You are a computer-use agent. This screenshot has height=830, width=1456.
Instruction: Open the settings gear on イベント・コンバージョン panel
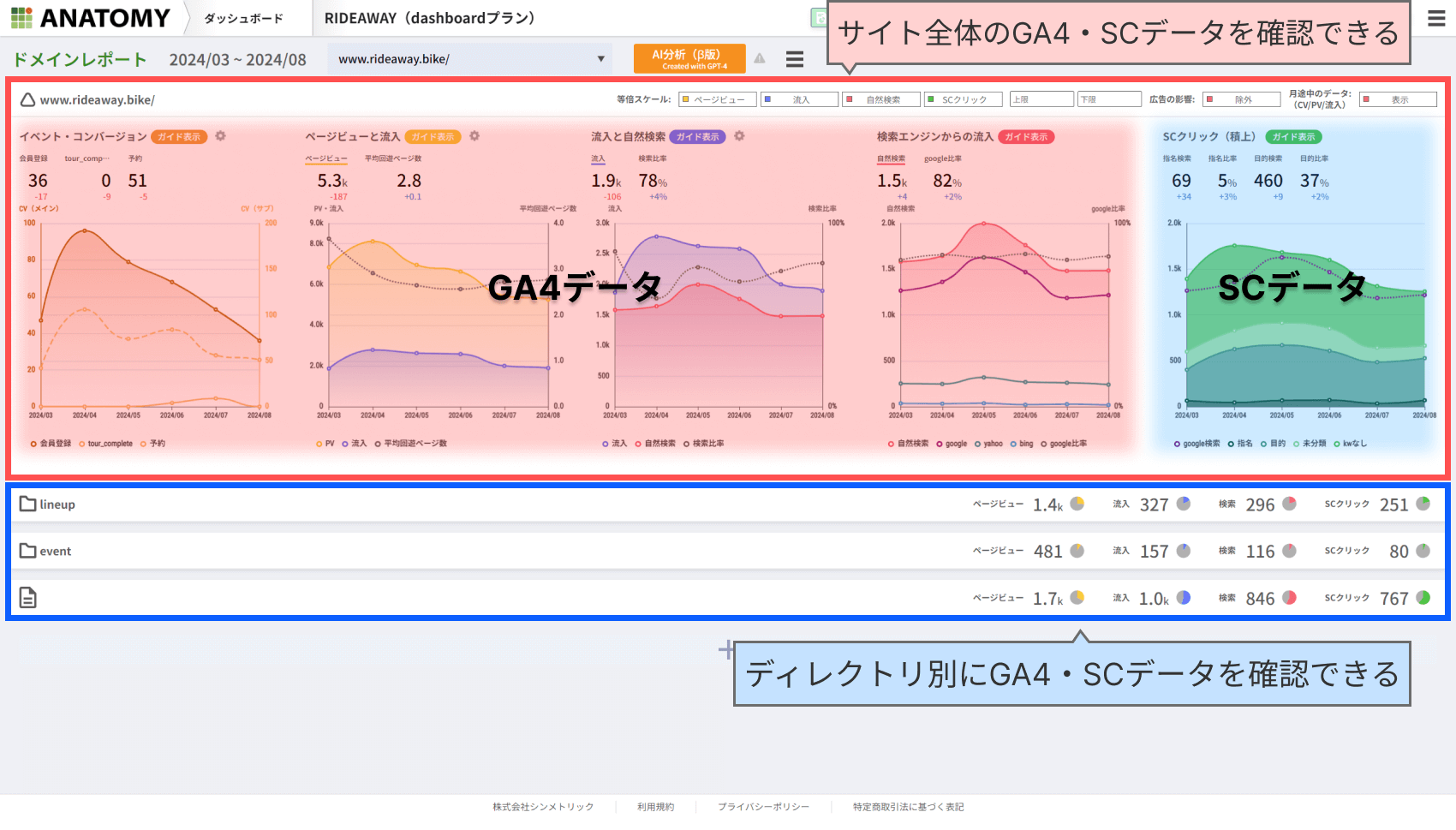(221, 136)
